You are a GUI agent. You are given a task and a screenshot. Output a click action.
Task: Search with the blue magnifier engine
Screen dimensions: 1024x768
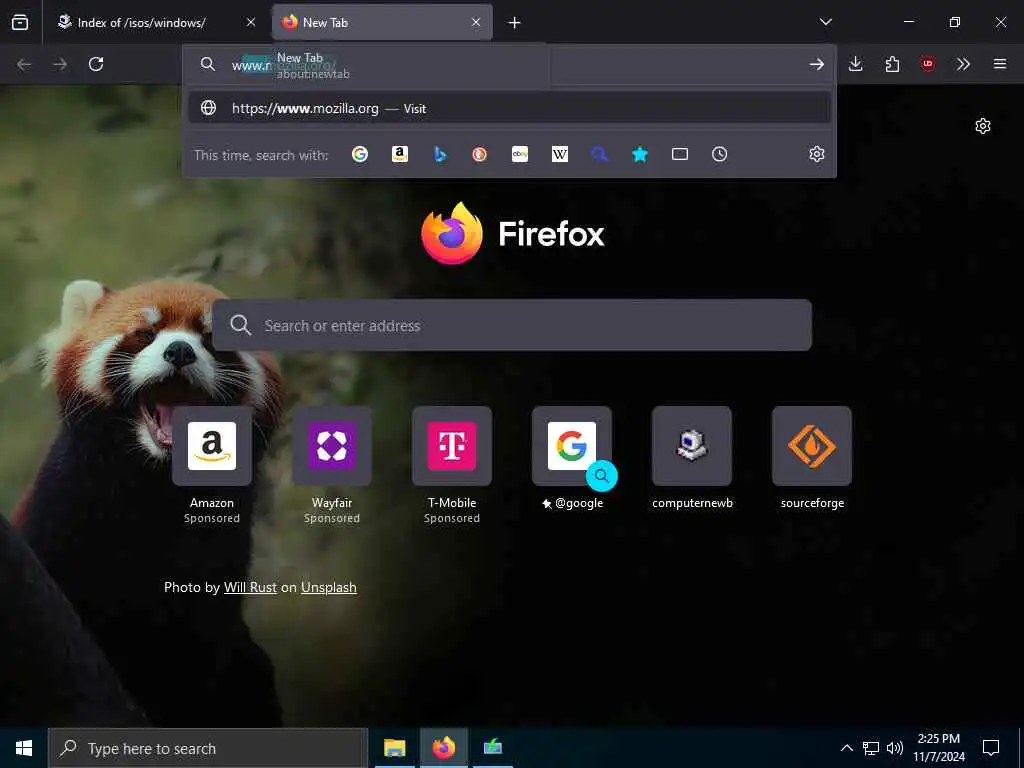click(x=600, y=154)
